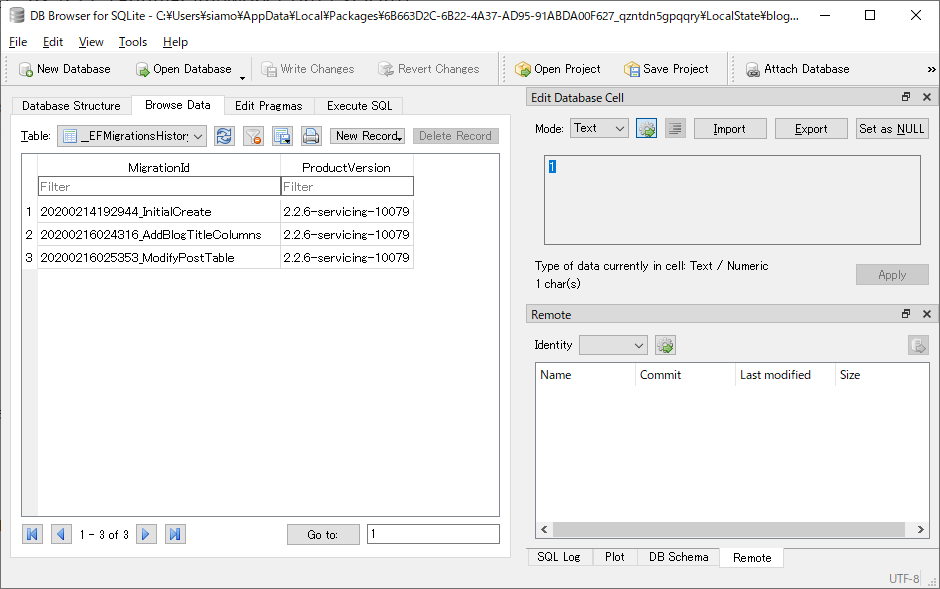Toggle auto-apply of cell edits
Screen dimensions: 940x589
tap(646, 128)
